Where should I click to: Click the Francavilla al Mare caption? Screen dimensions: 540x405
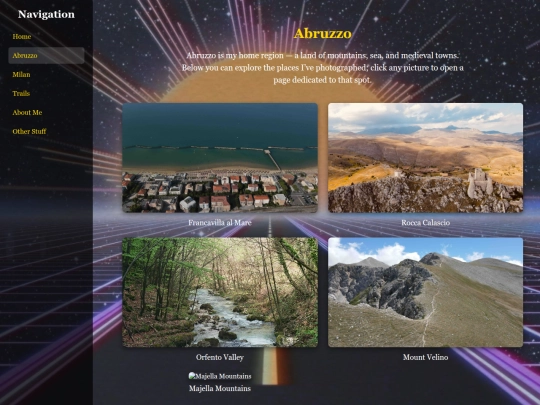click(220, 222)
